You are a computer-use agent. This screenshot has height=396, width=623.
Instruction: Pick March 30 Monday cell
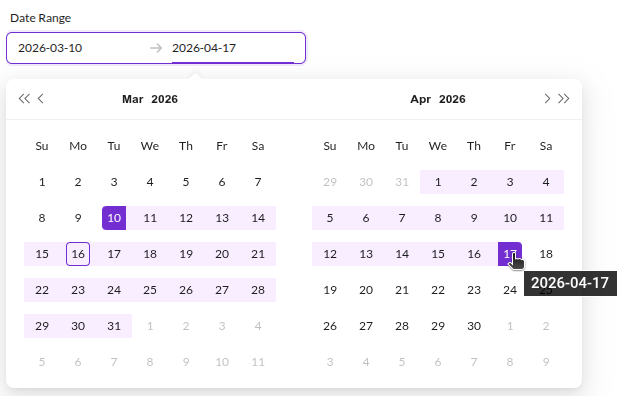point(78,326)
